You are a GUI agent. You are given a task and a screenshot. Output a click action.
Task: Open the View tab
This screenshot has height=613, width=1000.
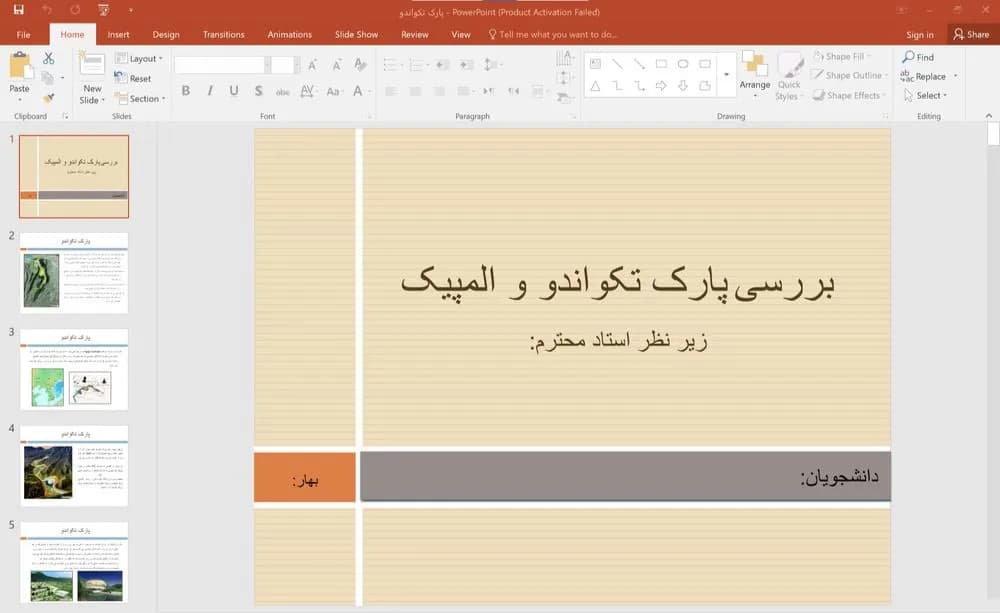tap(460, 34)
